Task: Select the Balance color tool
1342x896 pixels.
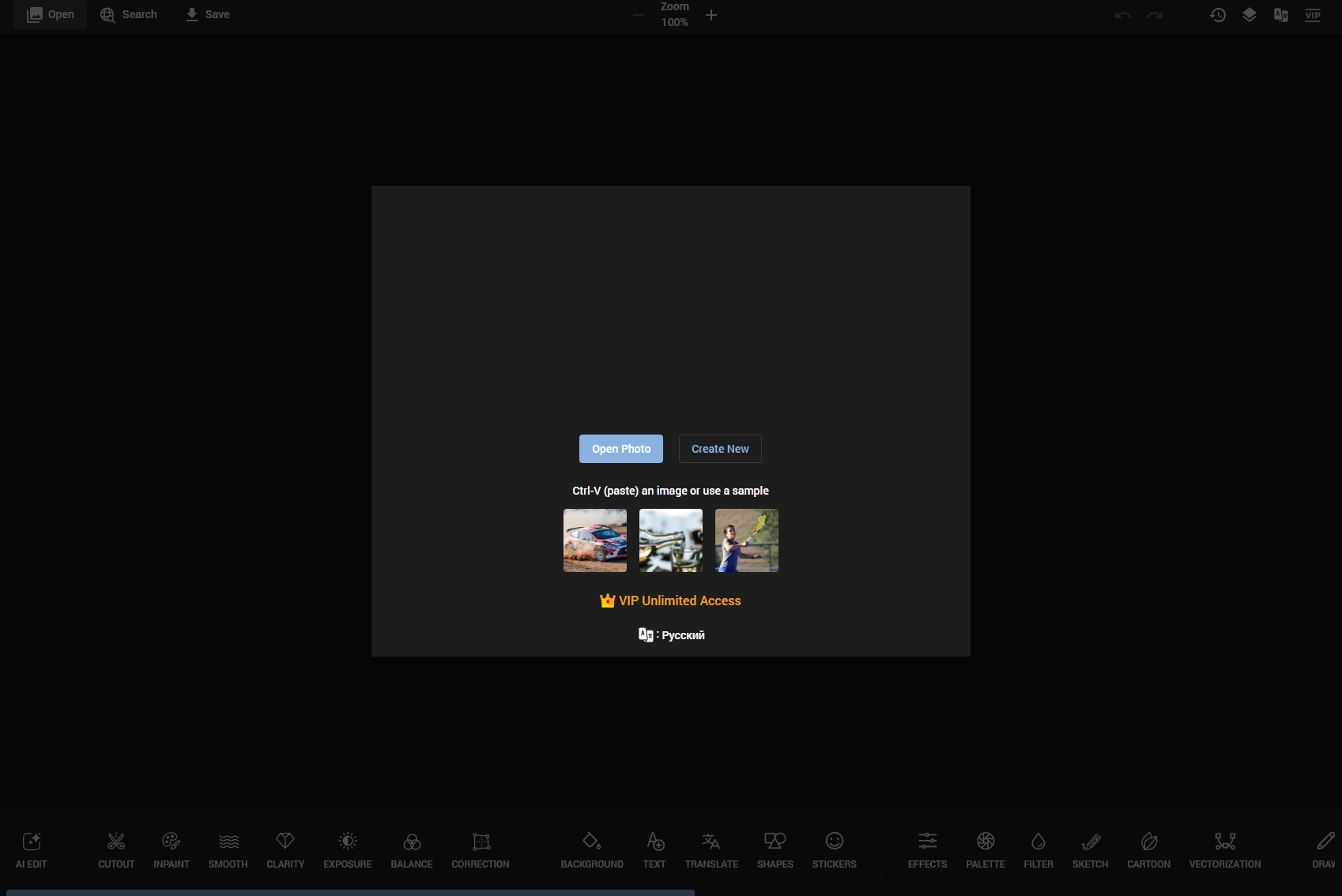Action: [412, 850]
